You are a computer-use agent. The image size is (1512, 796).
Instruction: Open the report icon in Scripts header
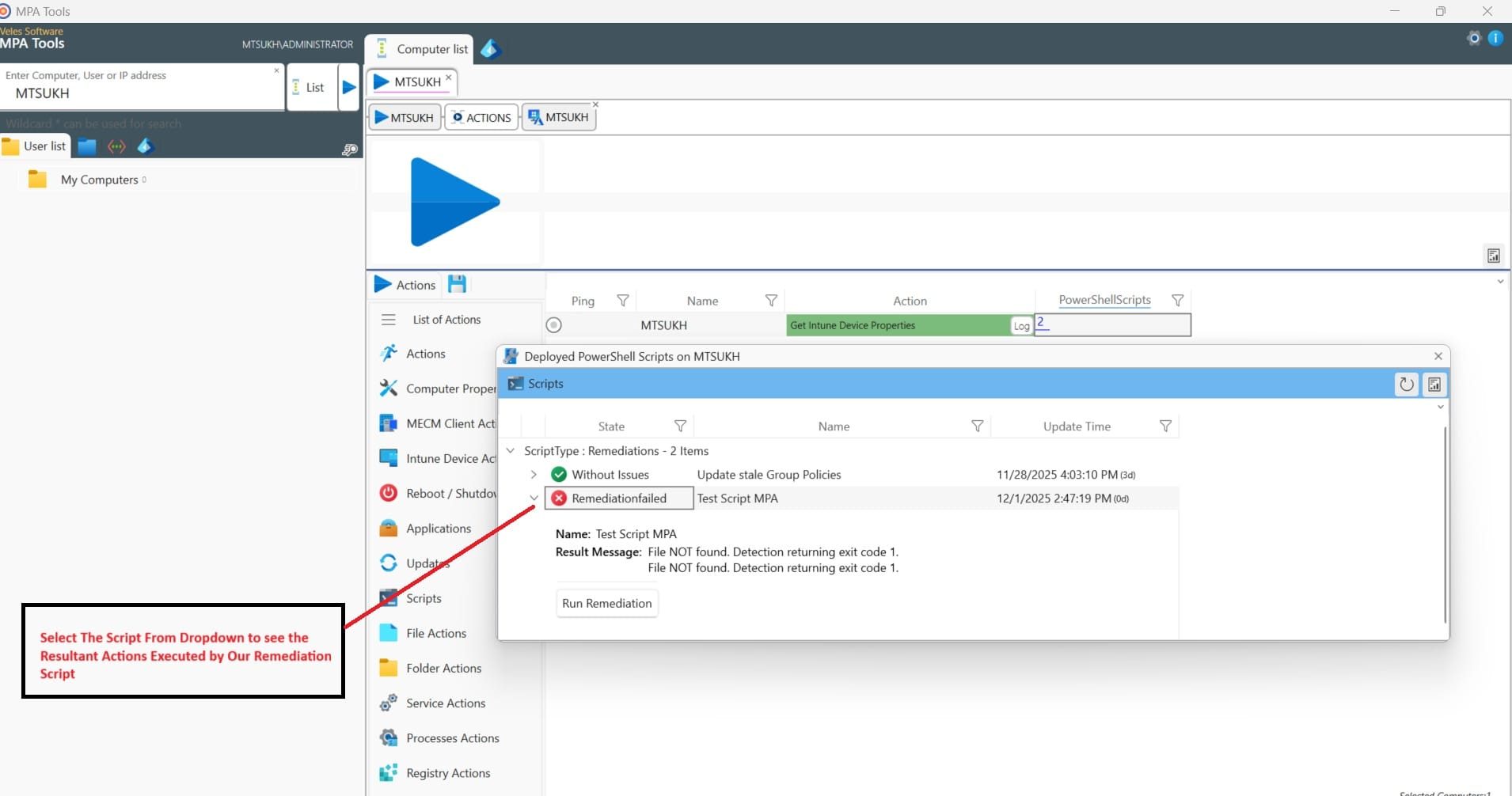point(1434,385)
